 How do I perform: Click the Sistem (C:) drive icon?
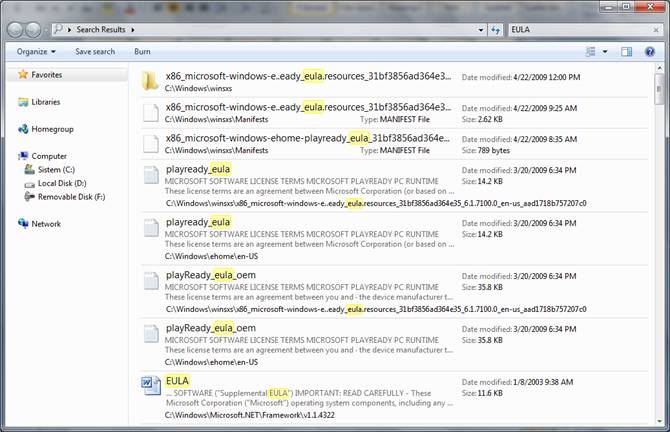29,169
